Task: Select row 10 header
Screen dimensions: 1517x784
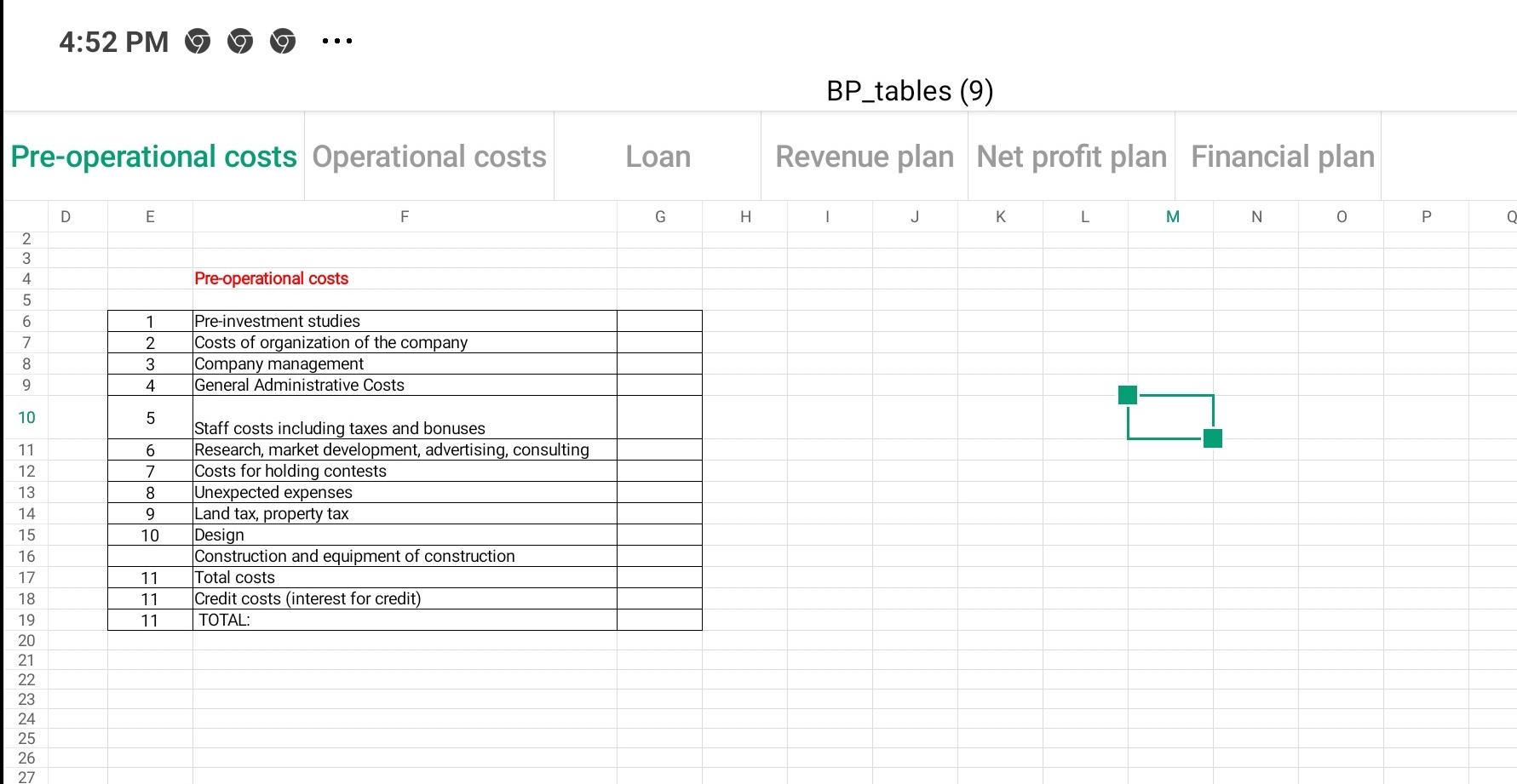Action: (26, 417)
